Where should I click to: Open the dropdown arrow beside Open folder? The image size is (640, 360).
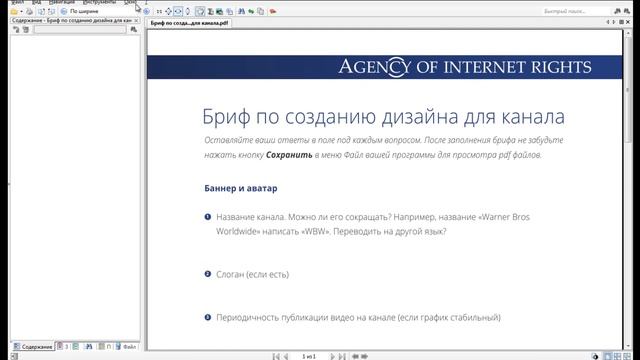pyautogui.click(x=21, y=11)
